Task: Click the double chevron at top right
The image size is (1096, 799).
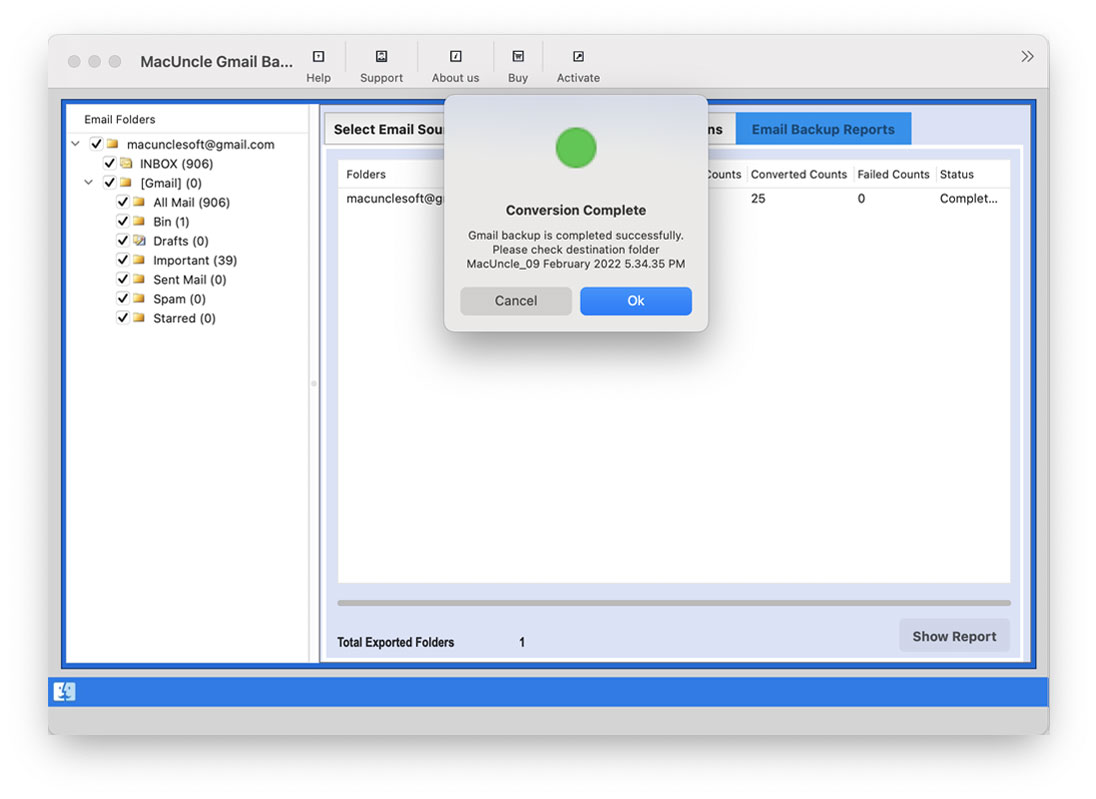Action: 1027,56
